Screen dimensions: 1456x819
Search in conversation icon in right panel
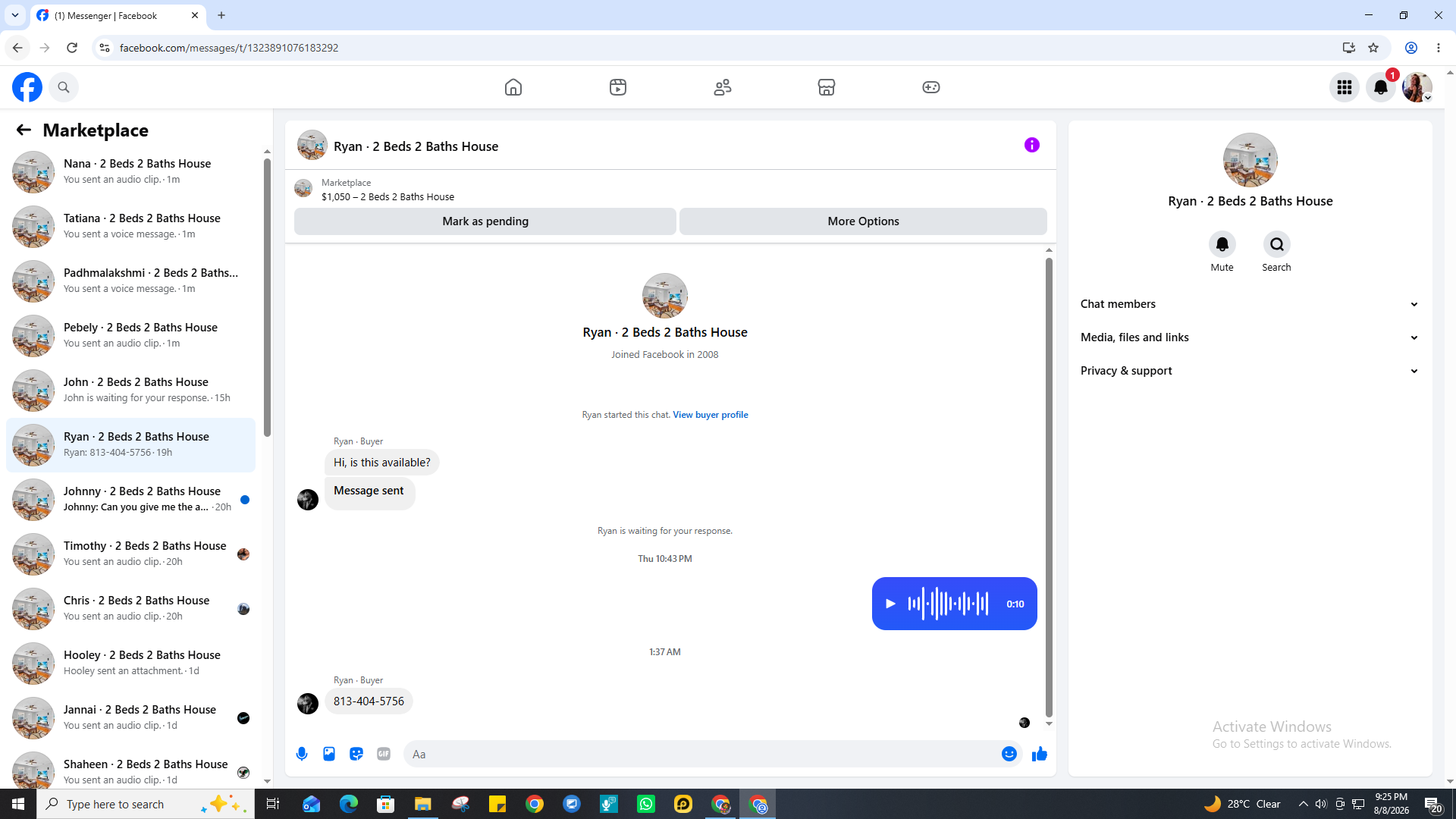coord(1277,244)
